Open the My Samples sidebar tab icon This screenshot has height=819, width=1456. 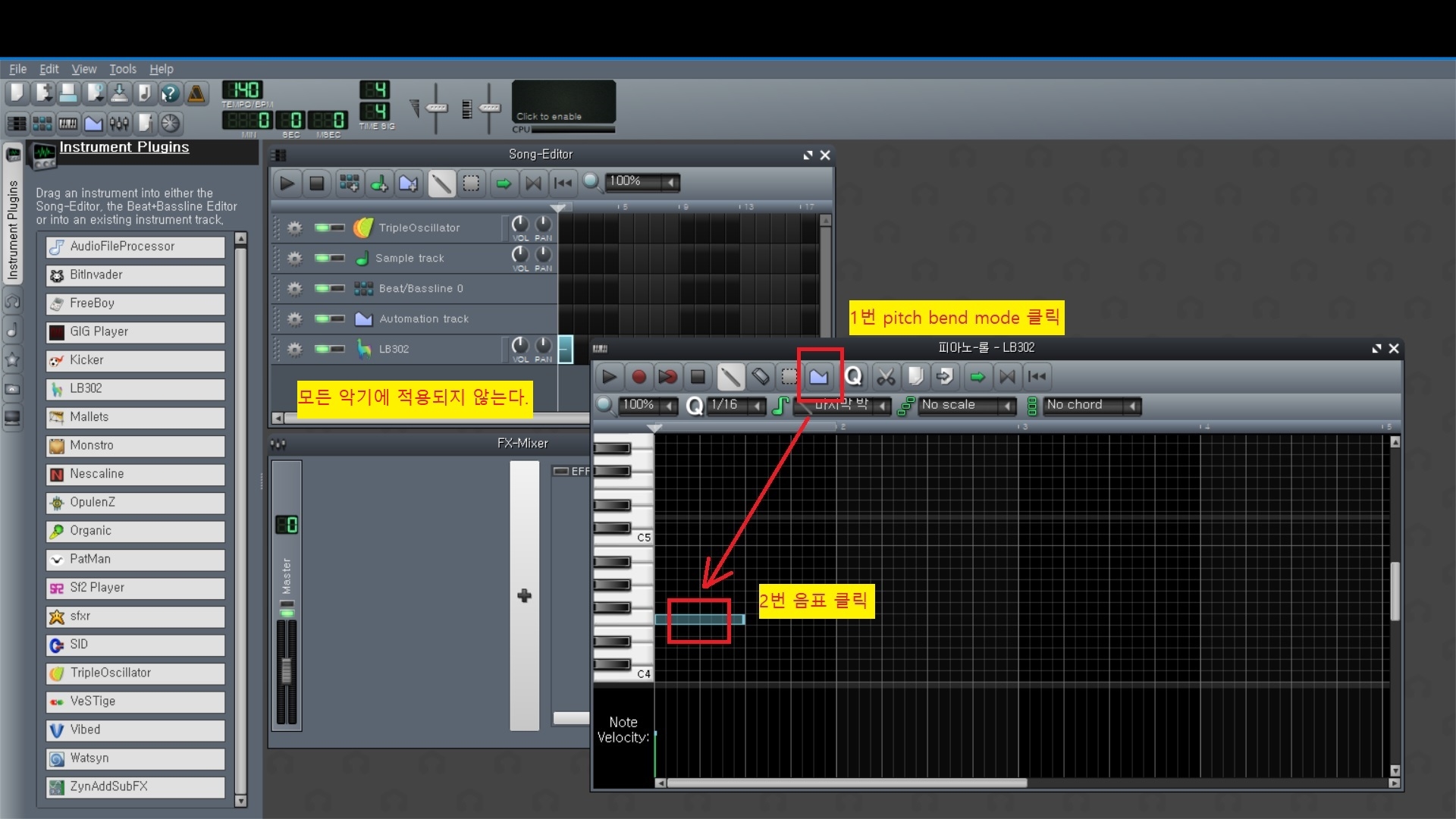tap(12, 331)
